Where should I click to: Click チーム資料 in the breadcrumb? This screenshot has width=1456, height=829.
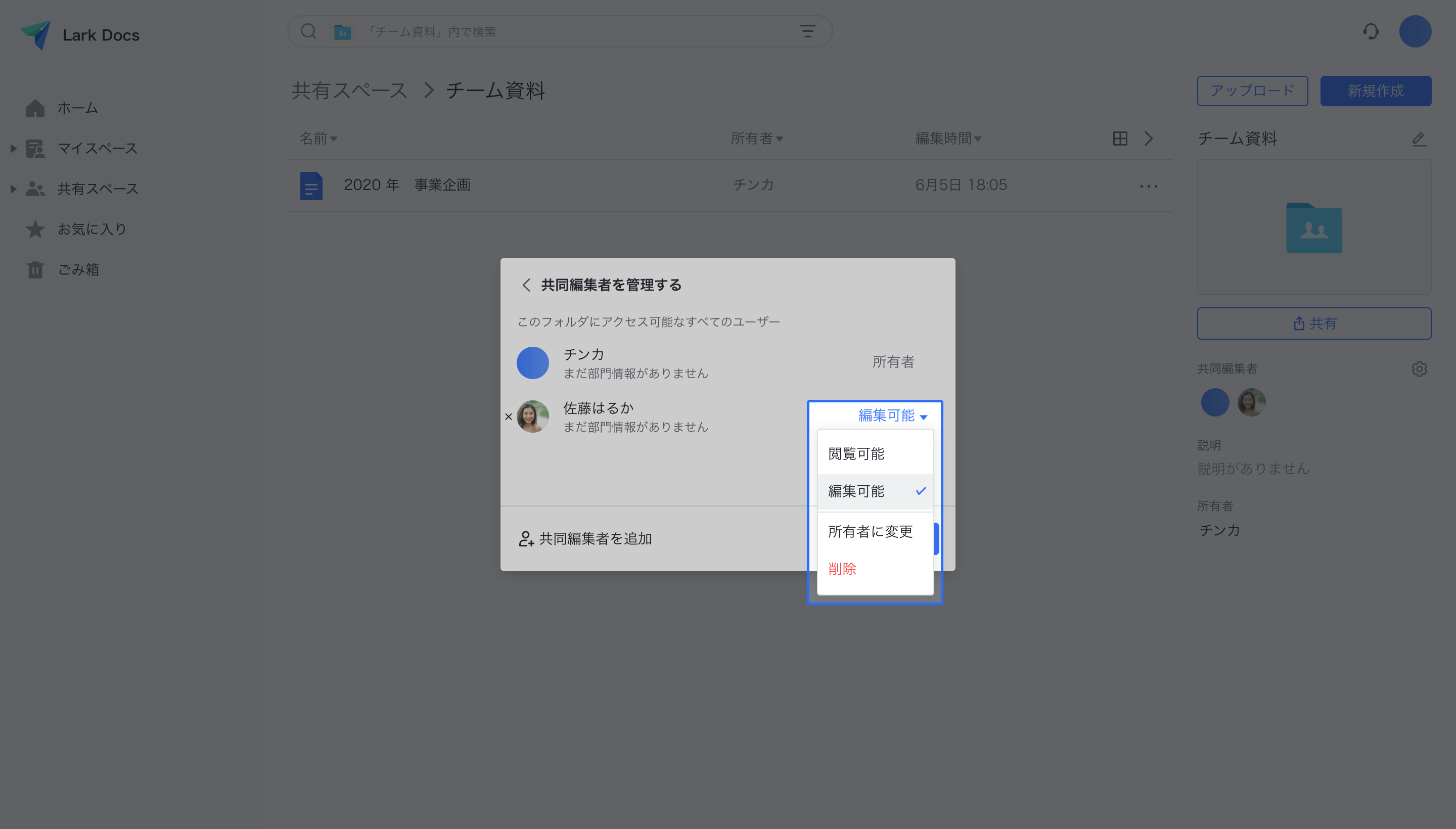(x=495, y=90)
